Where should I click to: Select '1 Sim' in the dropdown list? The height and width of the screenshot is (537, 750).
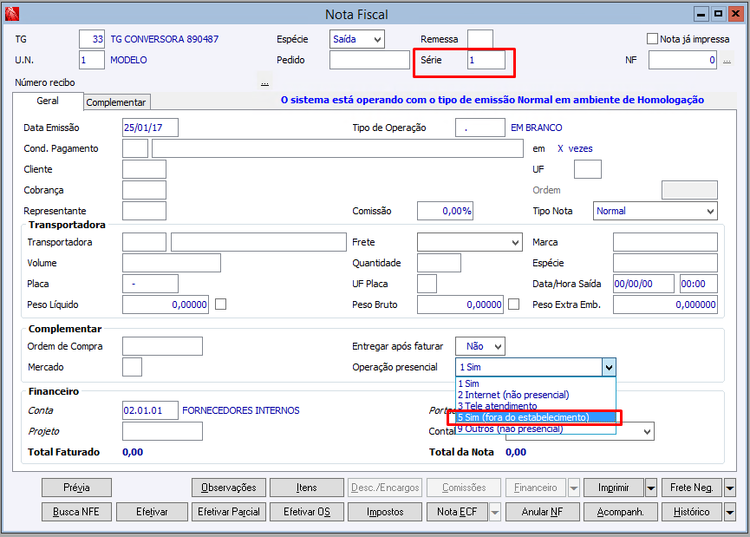(536, 384)
